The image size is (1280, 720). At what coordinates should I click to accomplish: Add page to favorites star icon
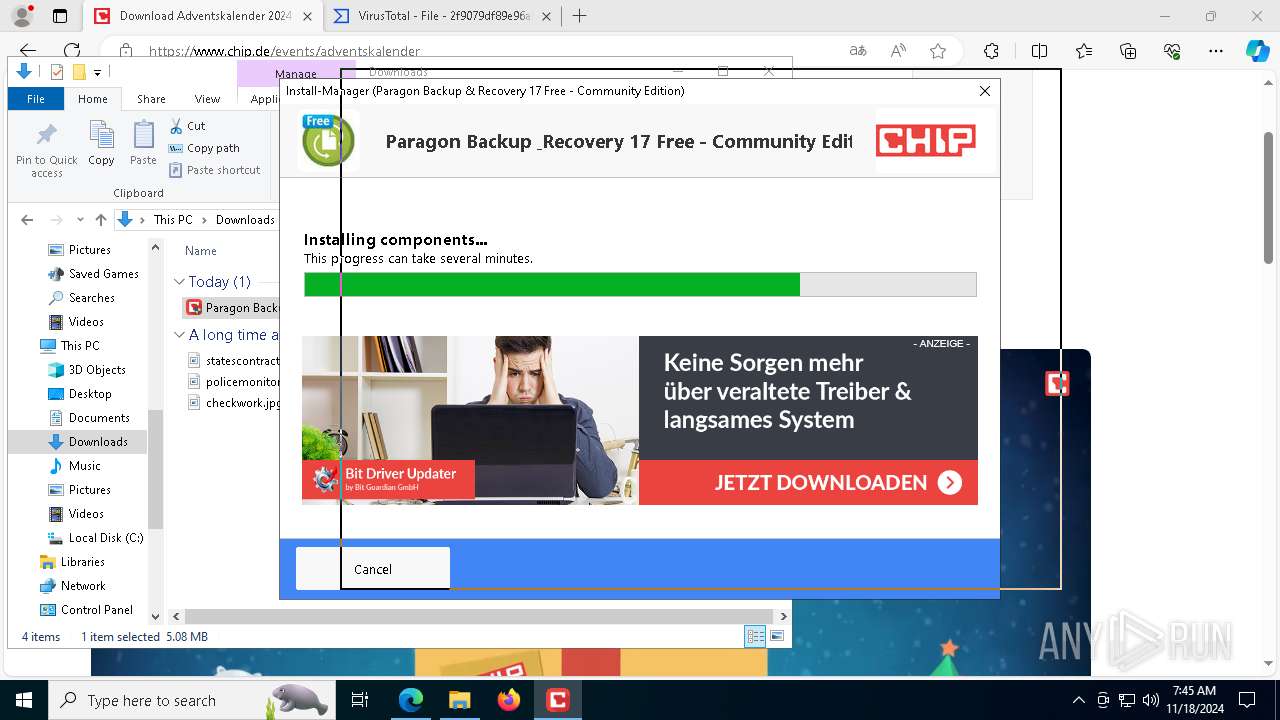coord(937,51)
